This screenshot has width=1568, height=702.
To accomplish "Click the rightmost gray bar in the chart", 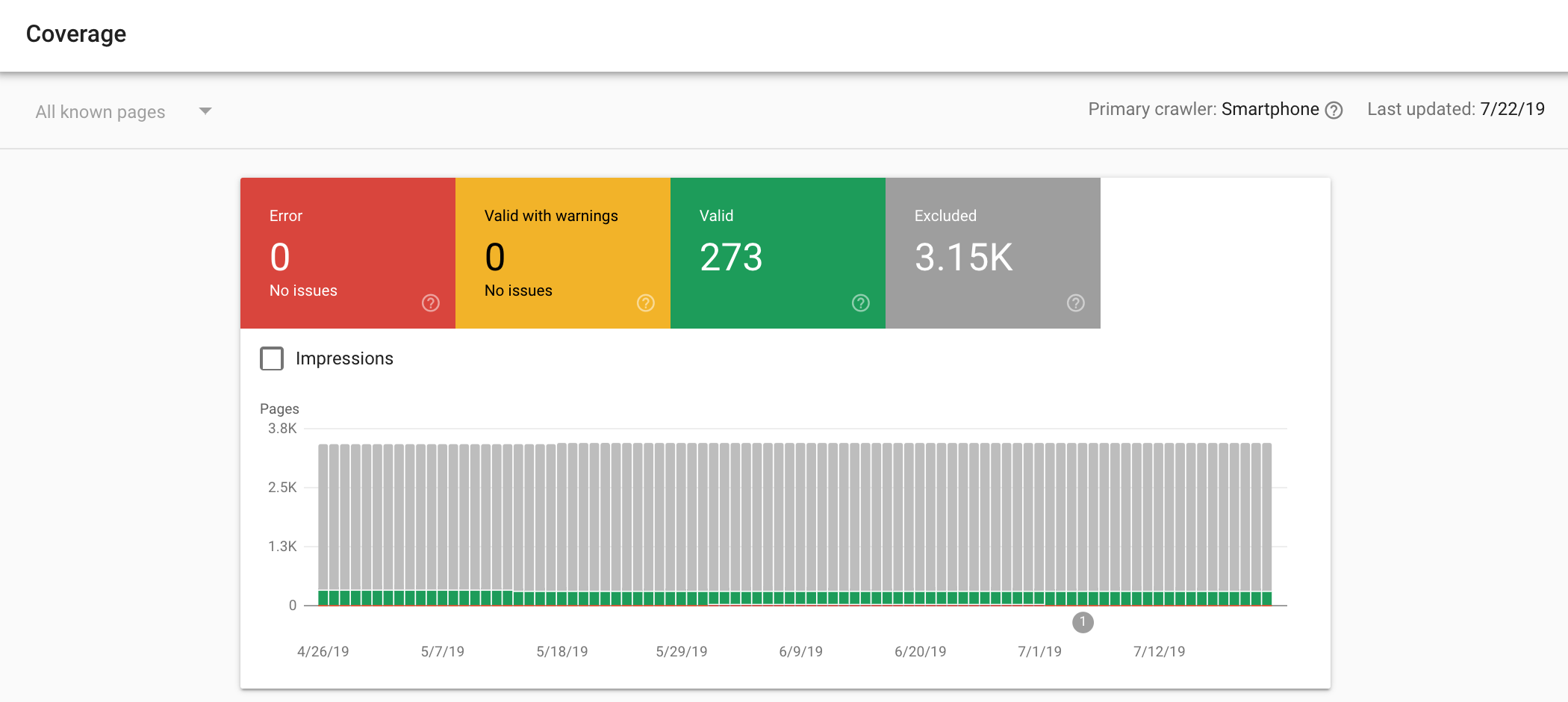I will tap(1266, 515).
